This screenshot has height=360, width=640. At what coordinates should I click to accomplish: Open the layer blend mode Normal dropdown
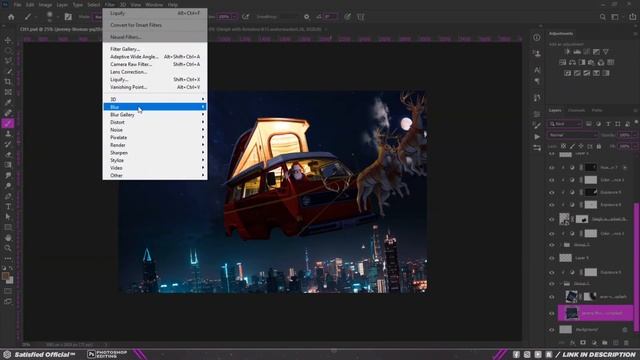[572, 135]
